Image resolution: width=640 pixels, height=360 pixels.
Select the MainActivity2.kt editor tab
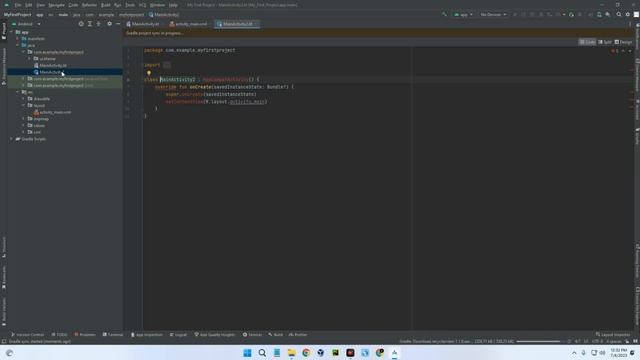237,24
